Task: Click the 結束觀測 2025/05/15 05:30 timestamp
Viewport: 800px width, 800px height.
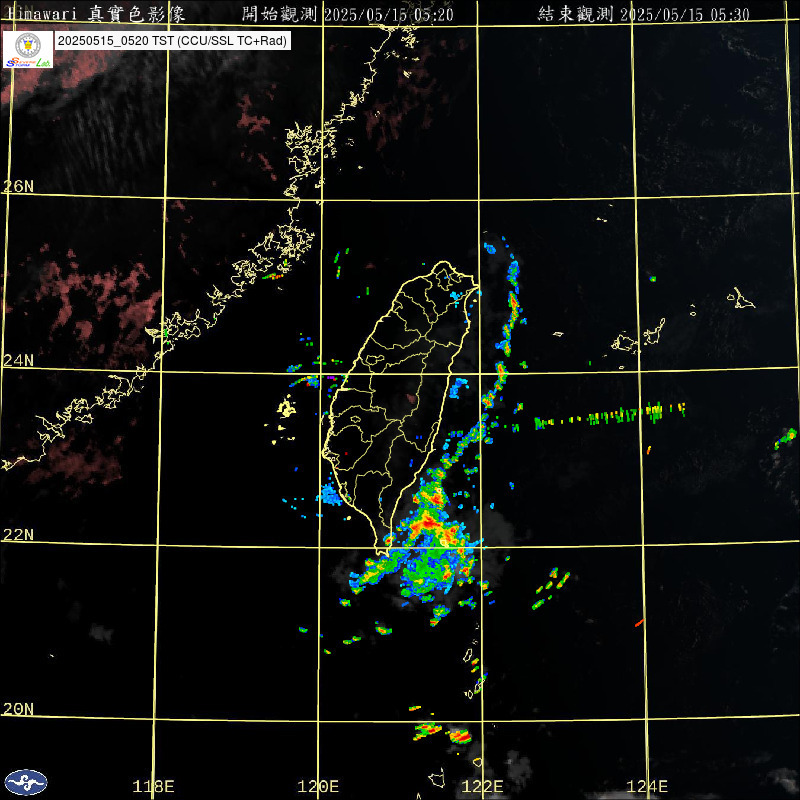Action: [x=643, y=14]
